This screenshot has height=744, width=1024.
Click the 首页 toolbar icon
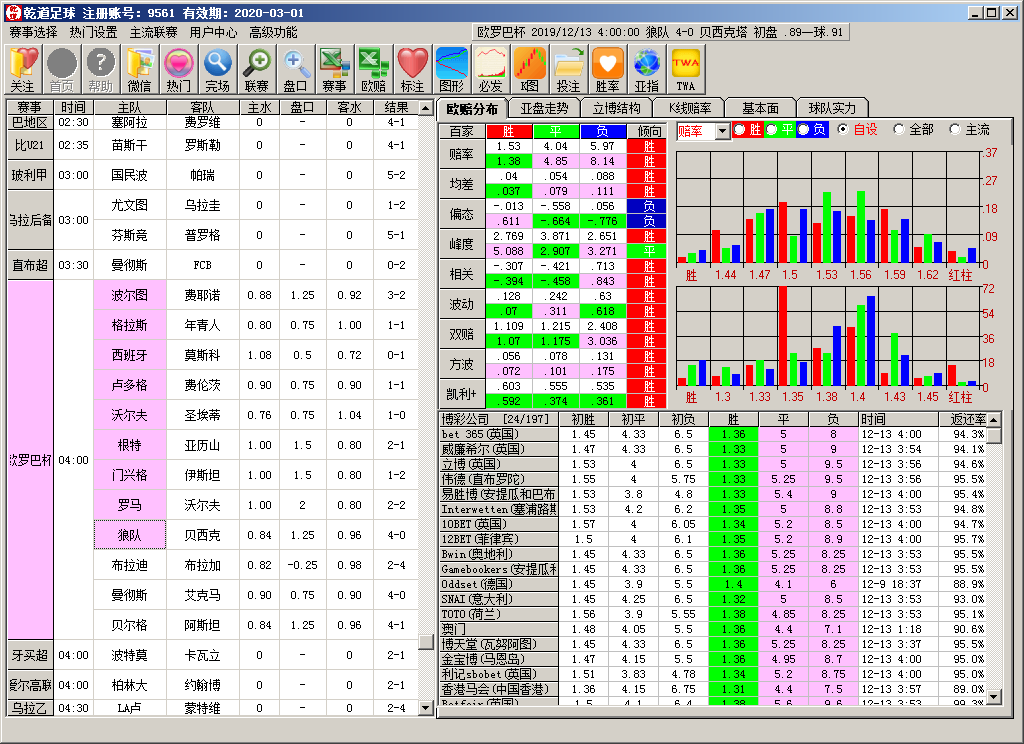point(62,70)
